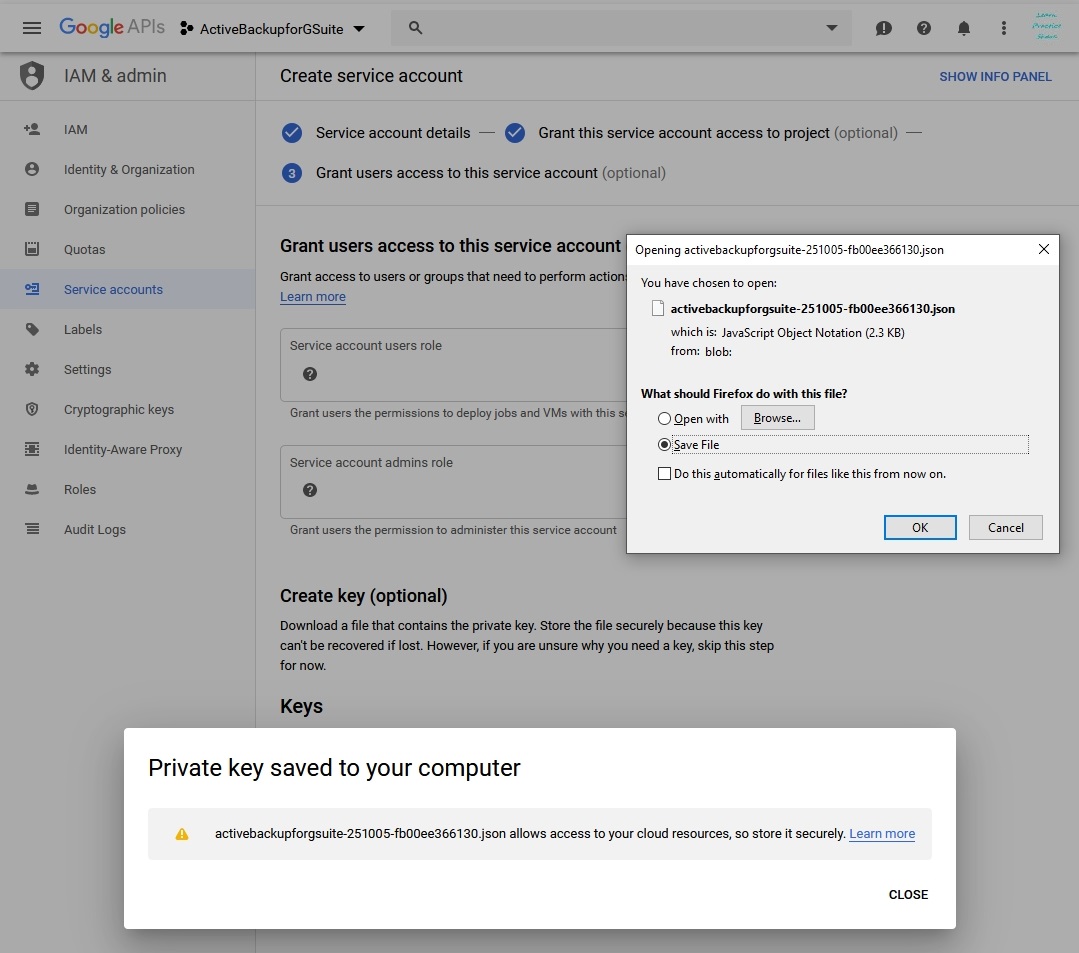Image resolution: width=1079 pixels, height=953 pixels.
Task: Click the step 3 number icon
Action: [x=292, y=173]
